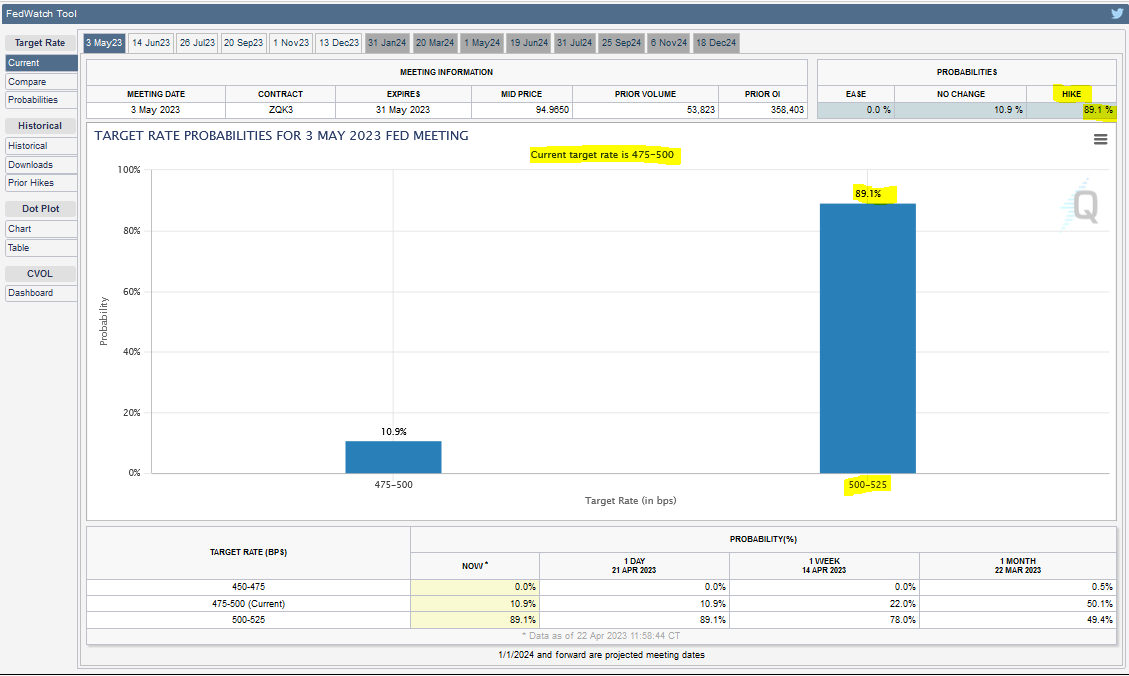The width and height of the screenshot is (1129, 676).
Task: Click the 500-525 x-axis label
Action: pyautogui.click(x=868, y=485)
